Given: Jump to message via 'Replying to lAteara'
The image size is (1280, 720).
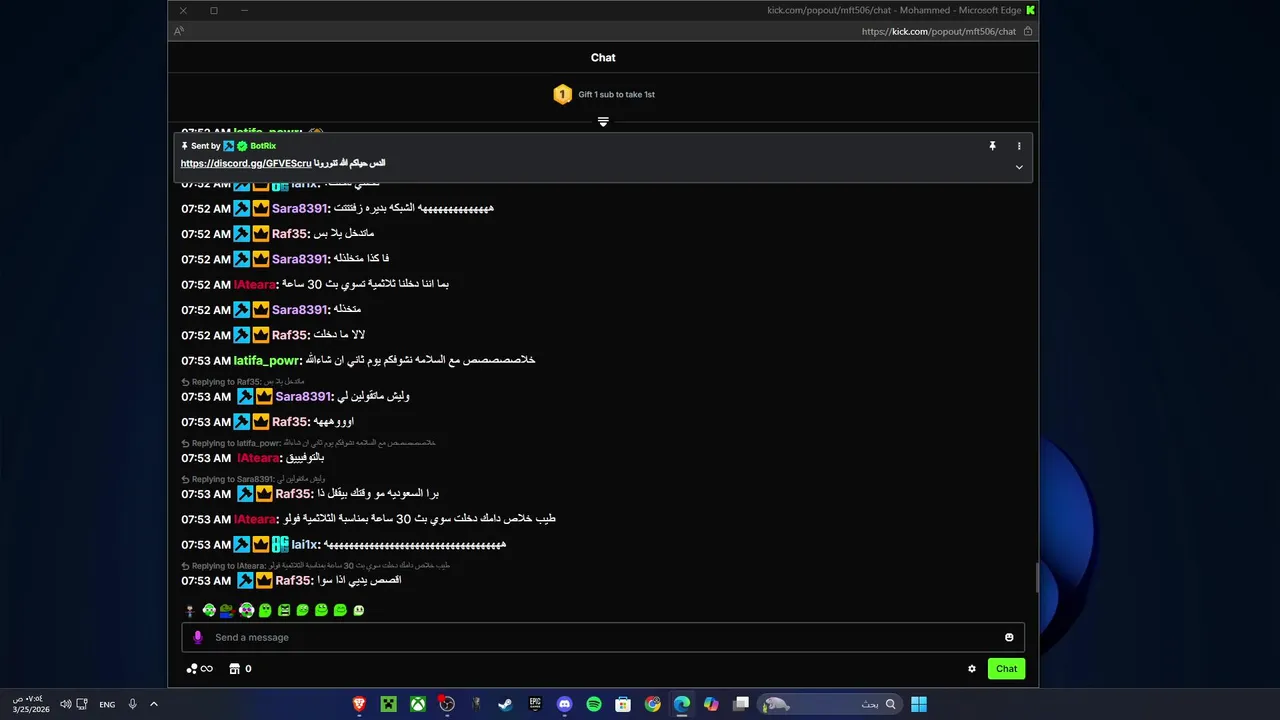Looking at the screenshot, I should tap(316, 566).
